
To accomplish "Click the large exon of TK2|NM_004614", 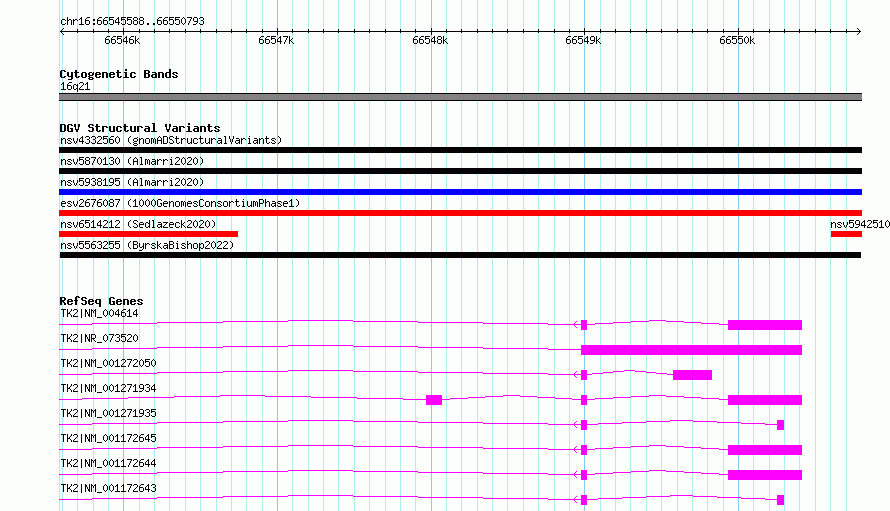I will point(765,325).
